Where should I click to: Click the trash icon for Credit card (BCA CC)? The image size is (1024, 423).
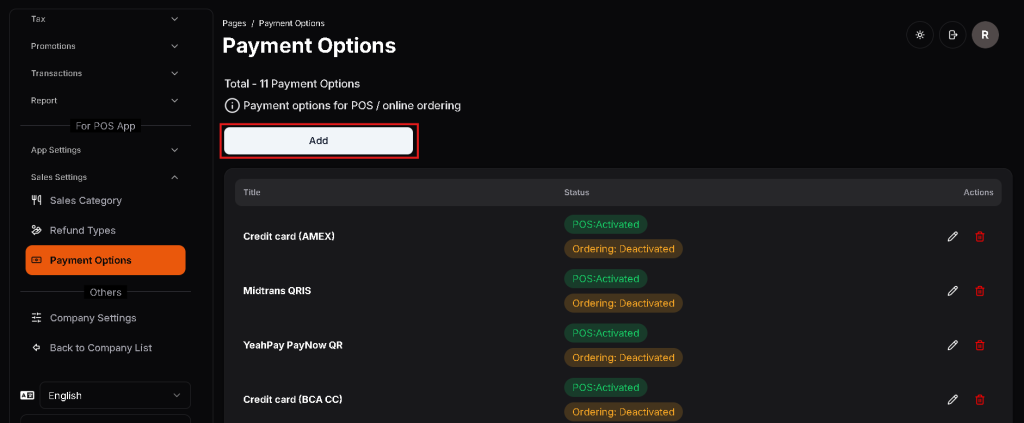(979, 399)
